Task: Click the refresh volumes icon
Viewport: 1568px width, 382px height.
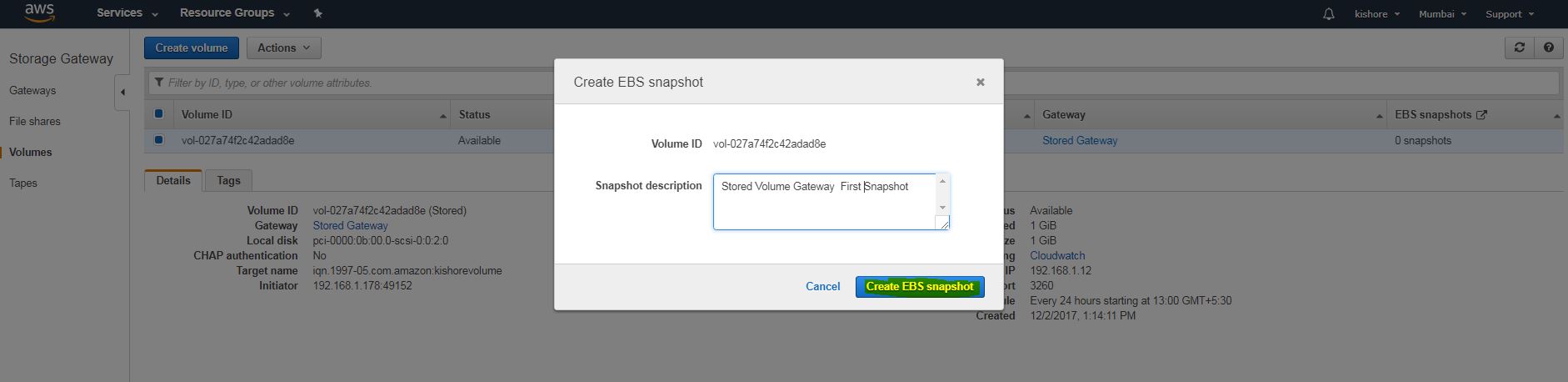Action: pos(1519,48)
